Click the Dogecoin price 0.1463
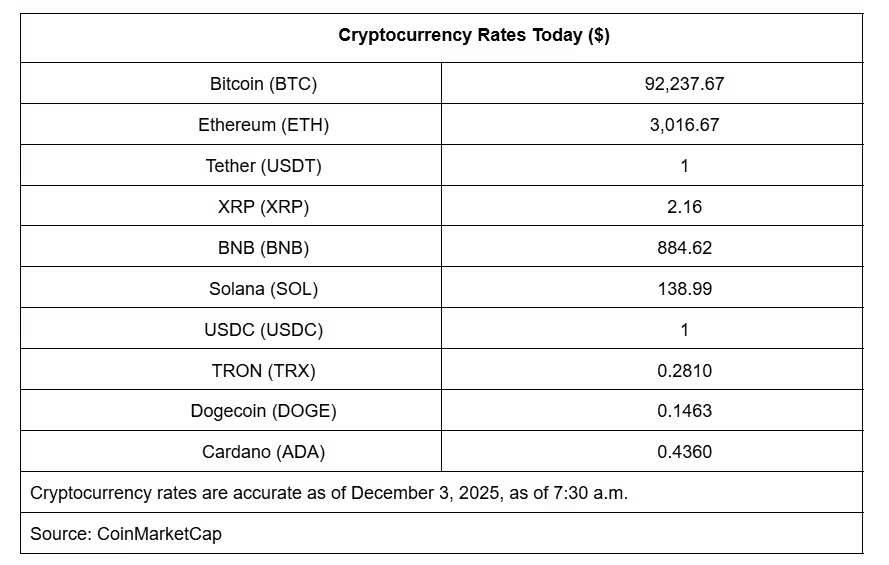The width and height of the screenshot is (889, 565). (x=684, y=411)
